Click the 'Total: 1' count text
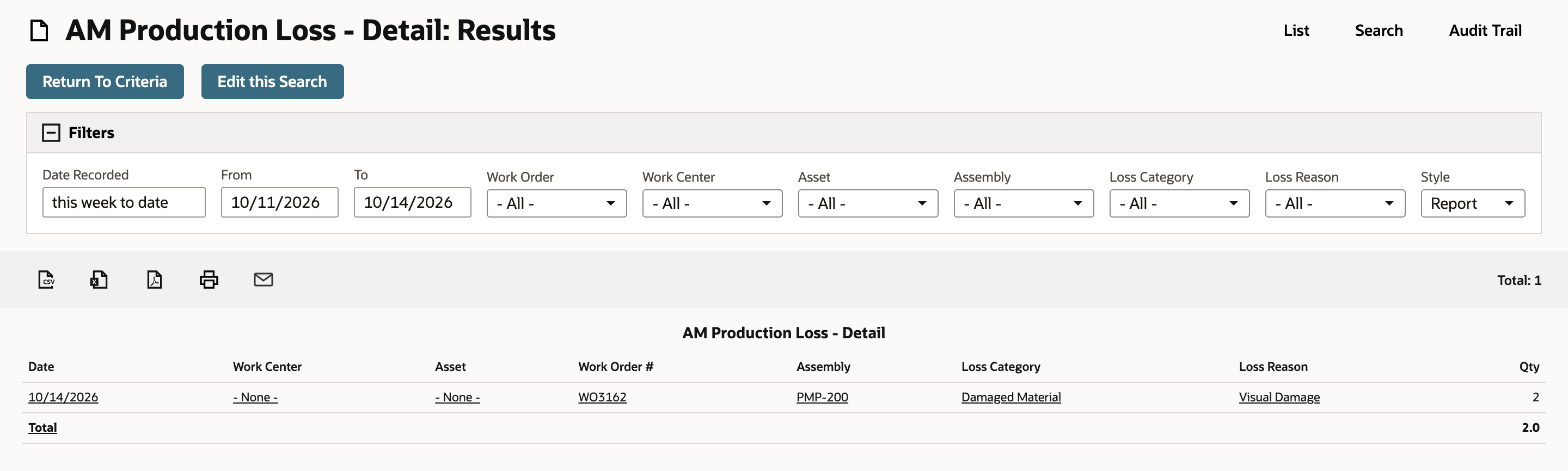 click(1518, 280)
